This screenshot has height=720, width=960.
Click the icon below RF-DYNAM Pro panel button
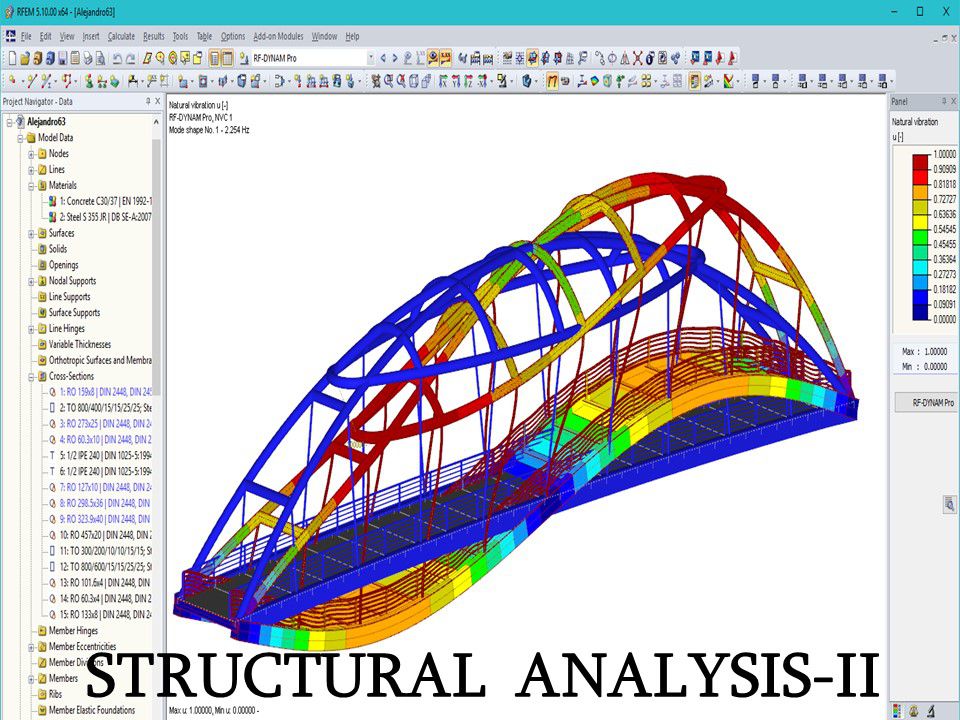tap(948, 506)
